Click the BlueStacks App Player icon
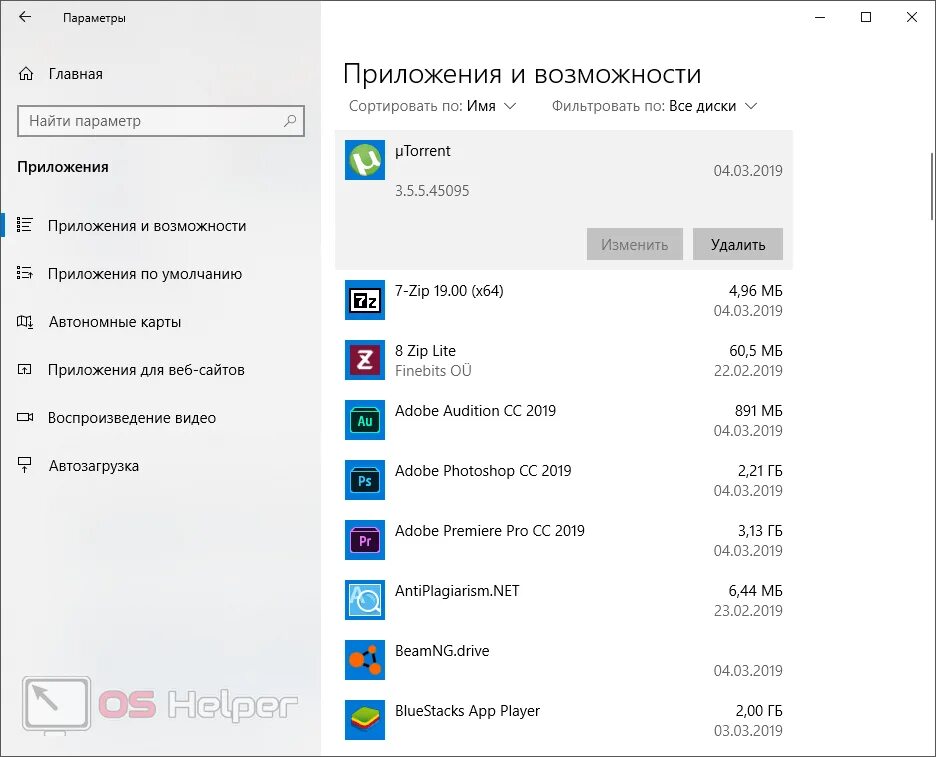Viewport: 936px width, 757px height. click(365, 720)
